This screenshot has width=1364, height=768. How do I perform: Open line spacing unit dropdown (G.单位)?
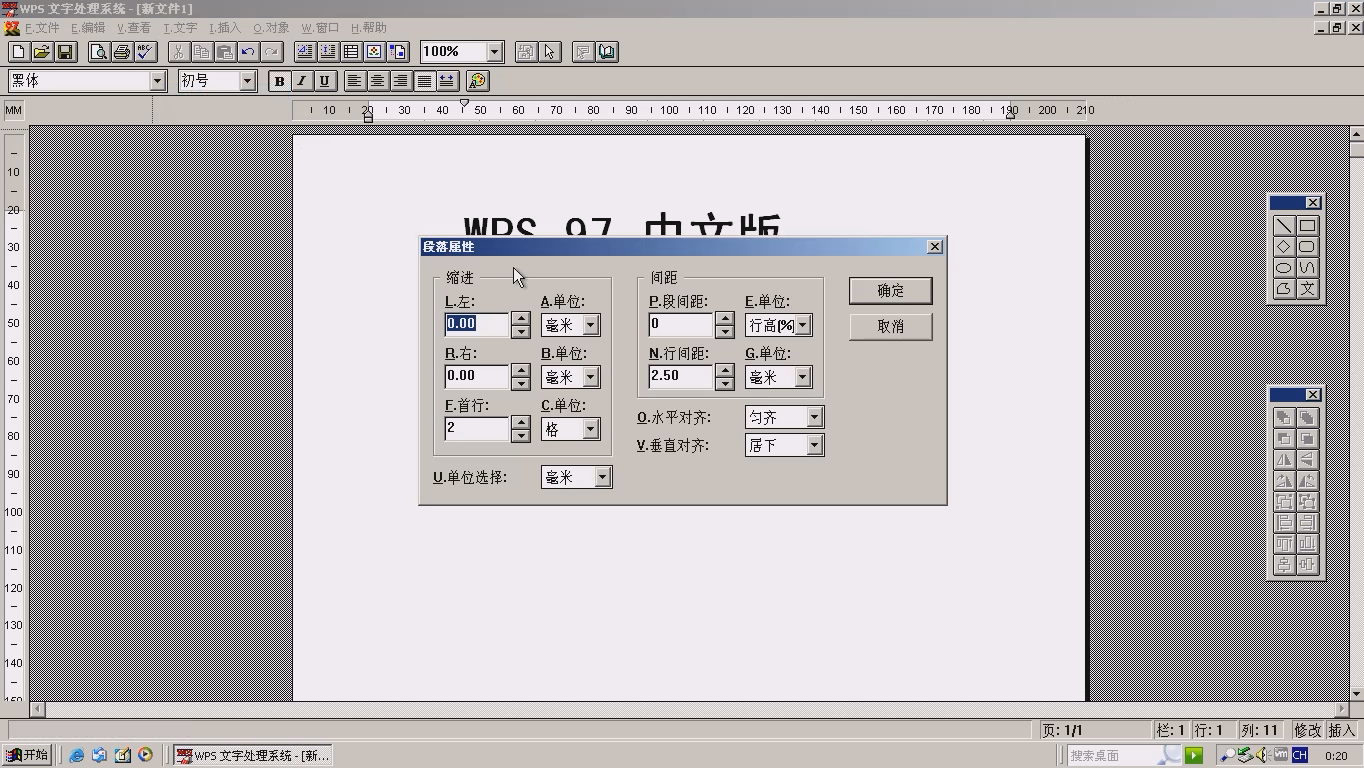[x=802, y=377]
